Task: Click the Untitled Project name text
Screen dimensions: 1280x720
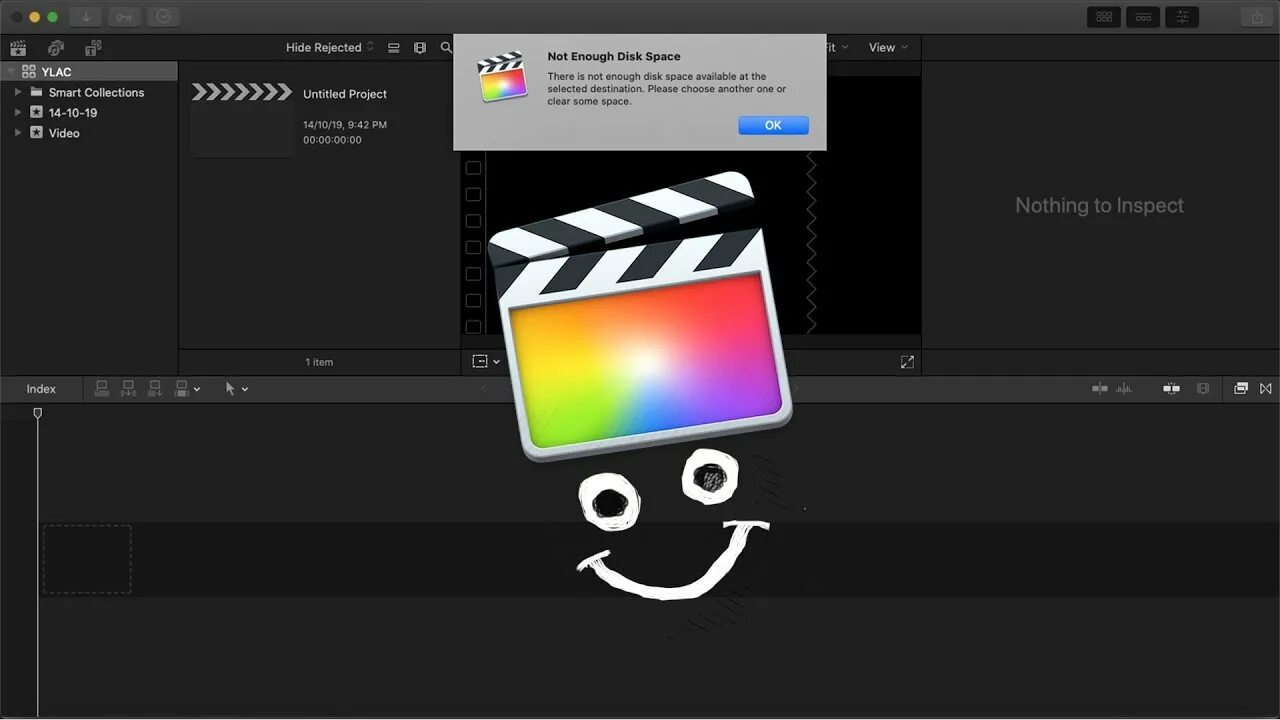Action: click(345, 94)
